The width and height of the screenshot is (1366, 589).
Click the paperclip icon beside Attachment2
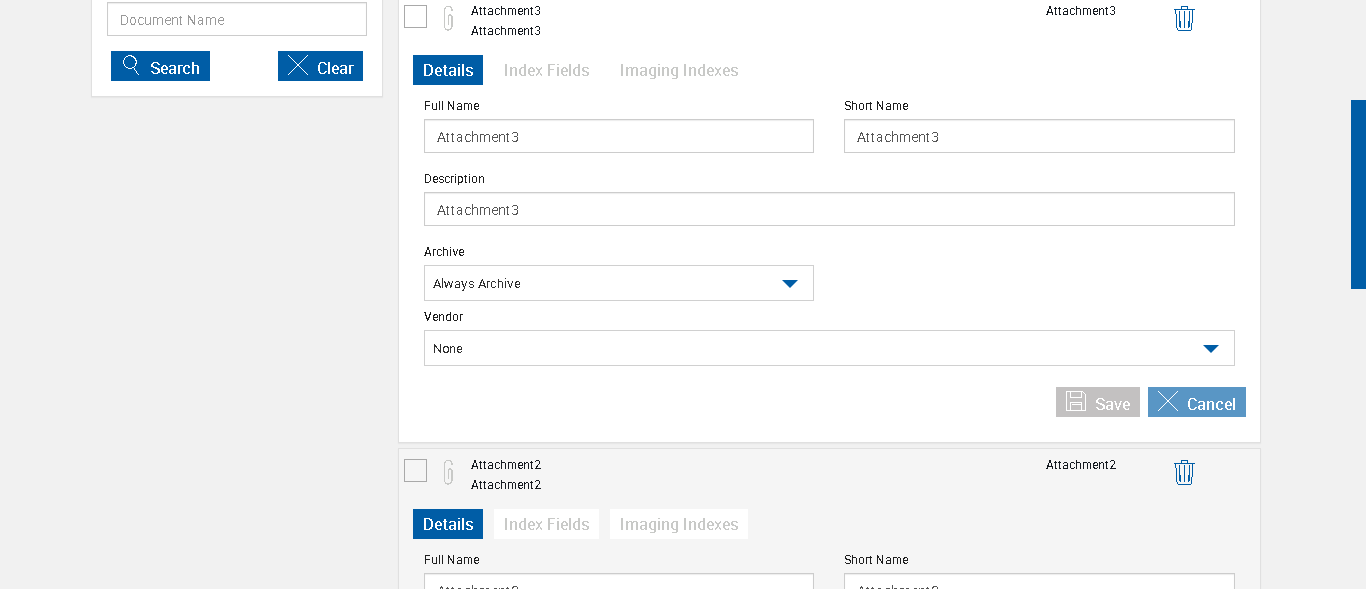point(449,472)
